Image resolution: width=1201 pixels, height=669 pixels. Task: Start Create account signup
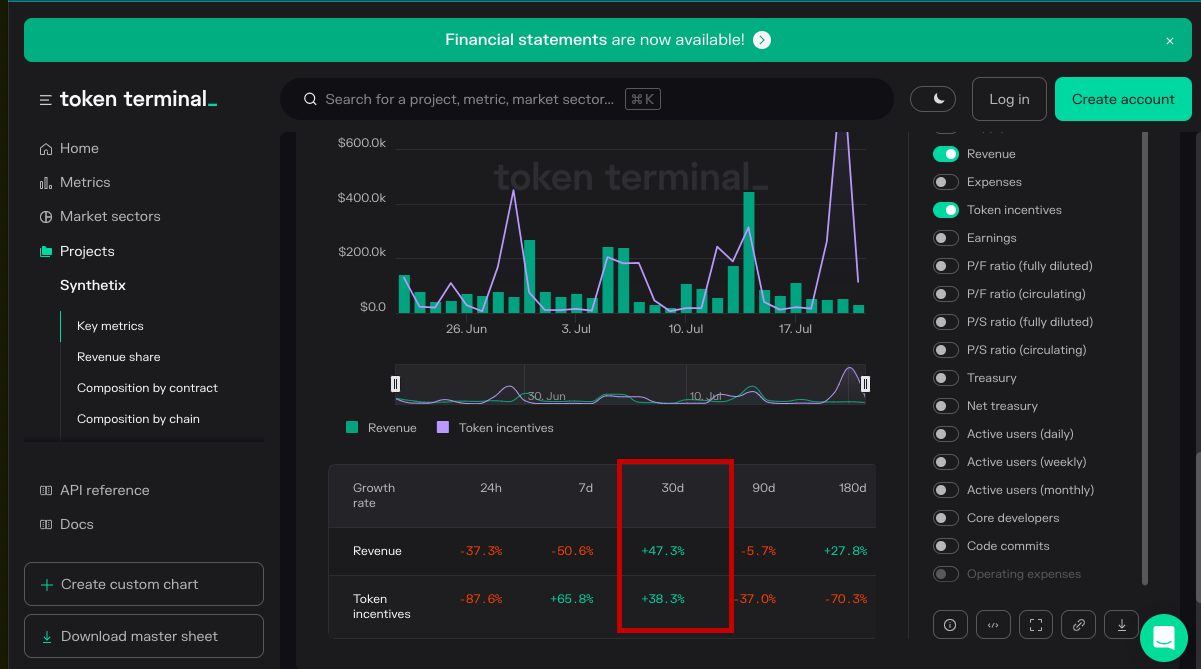[x=1123, y=99]
